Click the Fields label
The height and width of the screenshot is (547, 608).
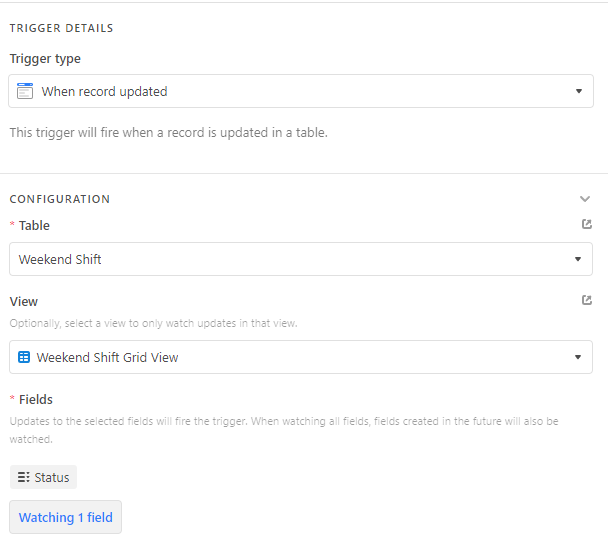(x=36, y=399)
